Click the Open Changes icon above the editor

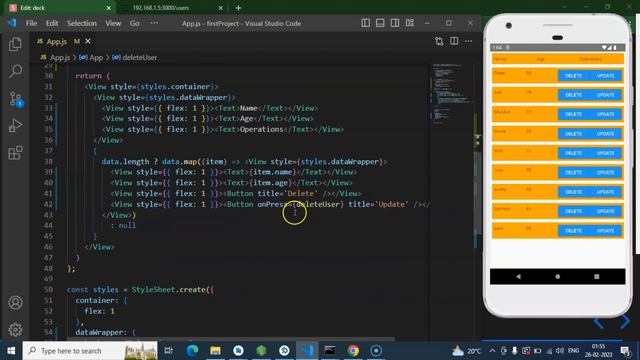439,41
